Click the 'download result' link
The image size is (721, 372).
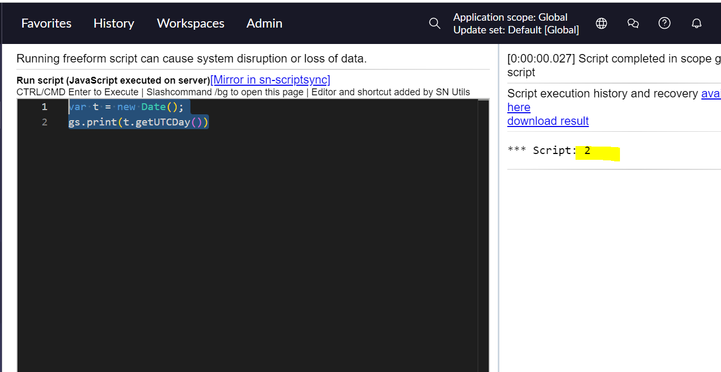point(548,121)
